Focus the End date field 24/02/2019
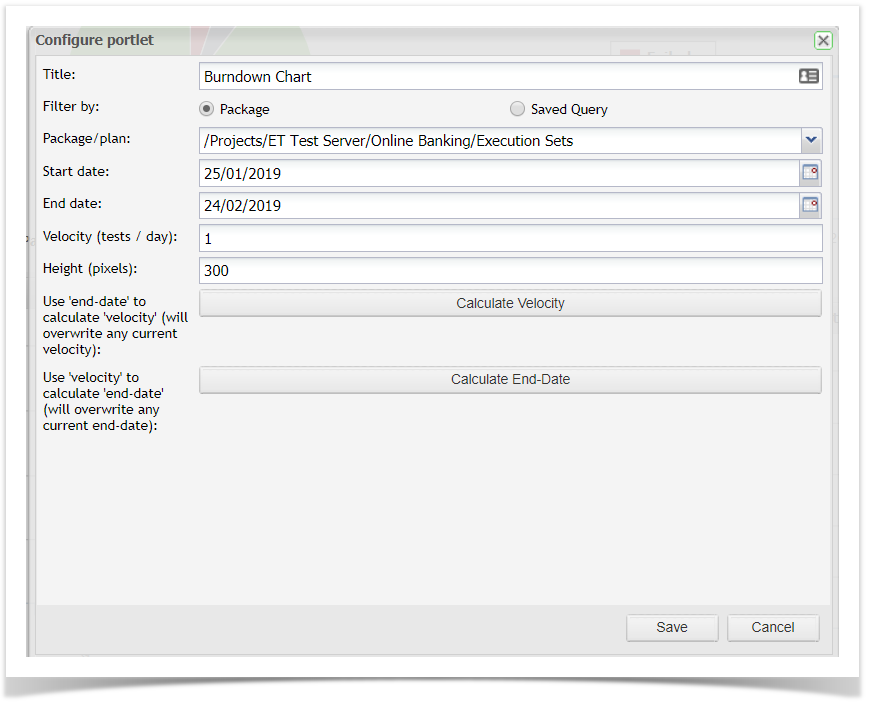The image size is (873, 706). tap(498, 205)
